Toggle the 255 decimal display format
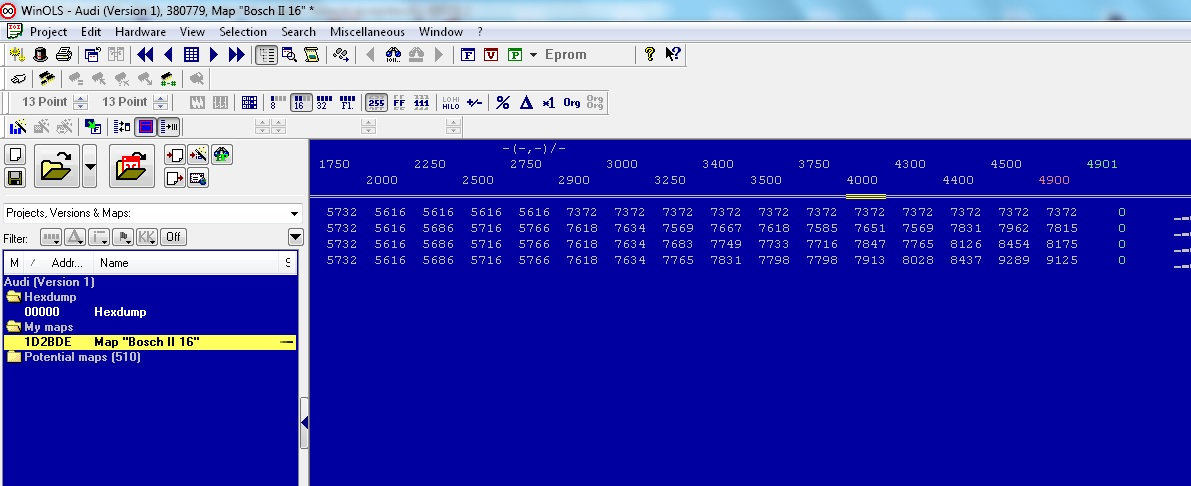Image resolution: width=1191 pixels, height=486 pixels. coord(376,102)
